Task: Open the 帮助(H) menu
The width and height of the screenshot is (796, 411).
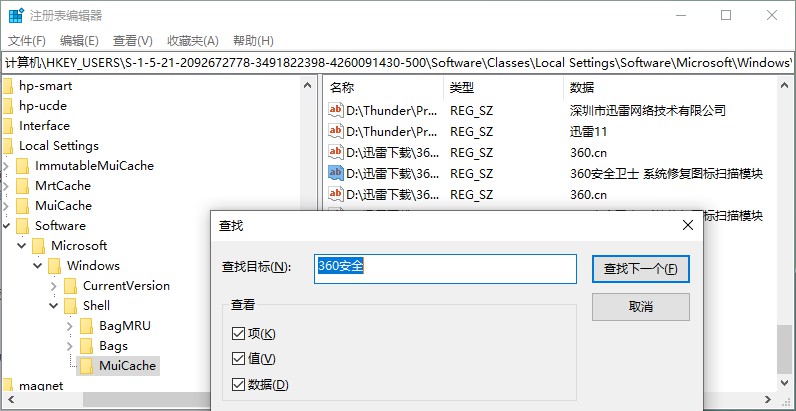Action: (x=253, y=41)
